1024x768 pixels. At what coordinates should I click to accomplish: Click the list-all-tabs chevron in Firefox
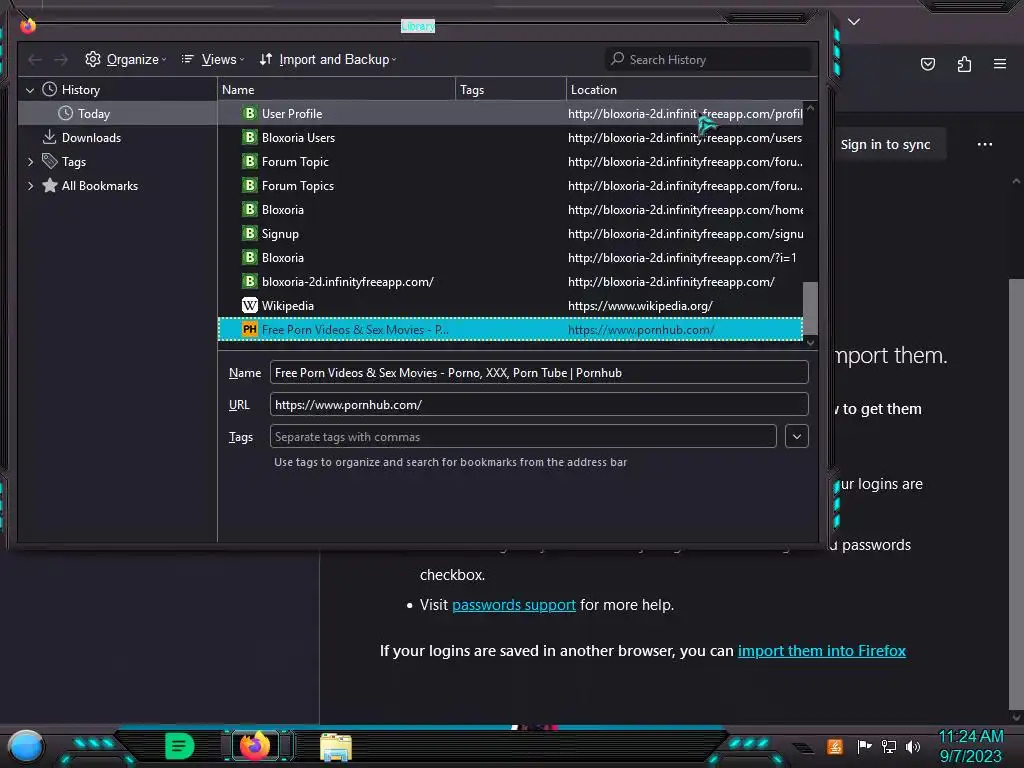click(854, 22)
